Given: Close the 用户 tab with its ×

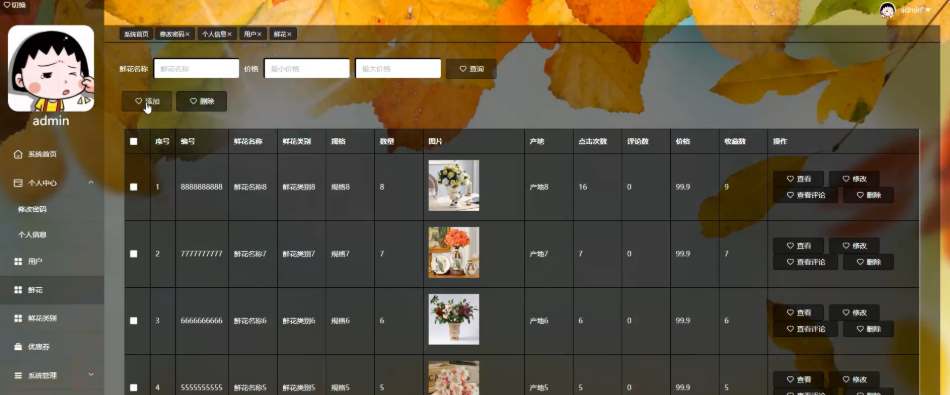Looking at the screenshot, I should pos(259,35).
